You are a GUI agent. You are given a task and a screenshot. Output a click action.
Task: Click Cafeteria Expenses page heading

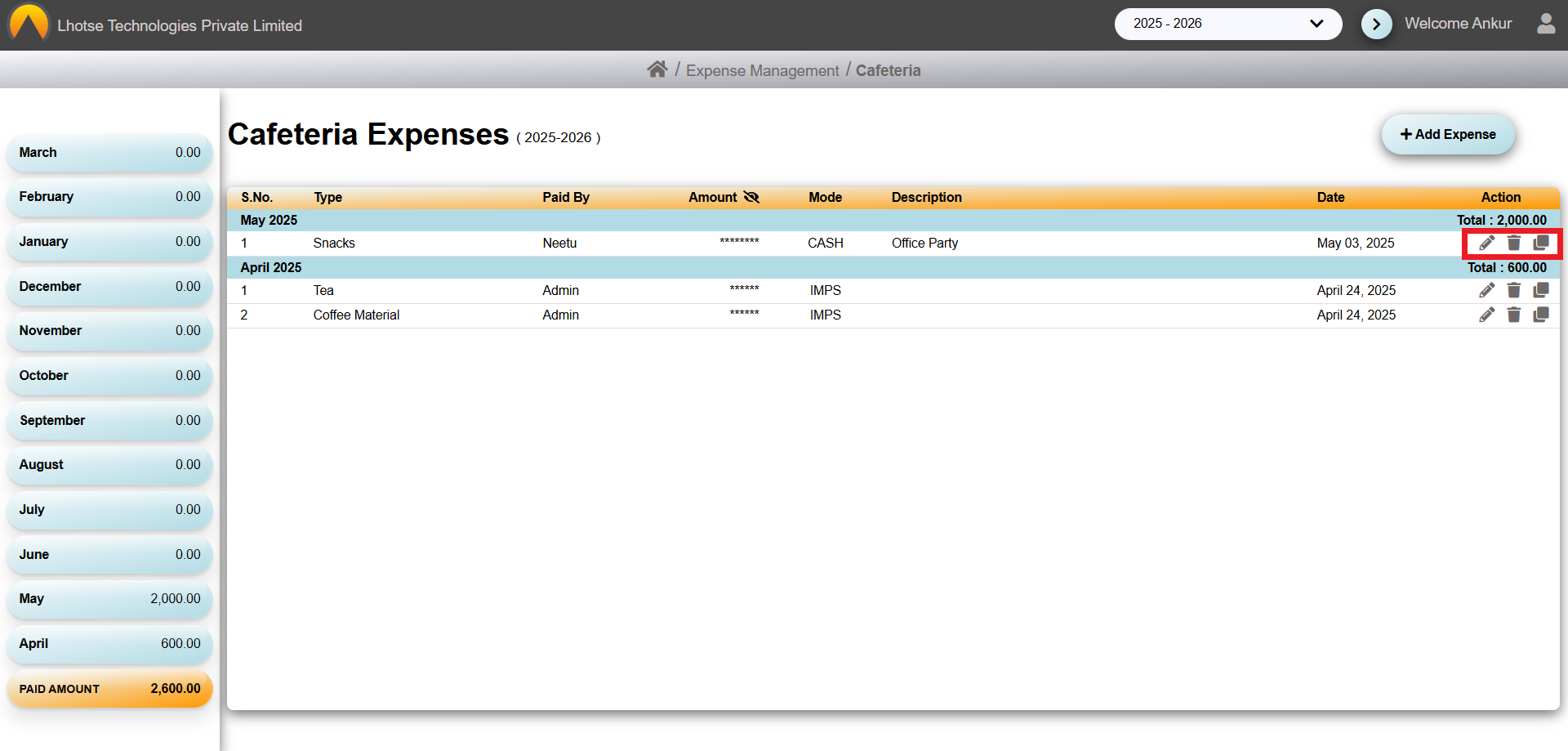click(368, 134)
